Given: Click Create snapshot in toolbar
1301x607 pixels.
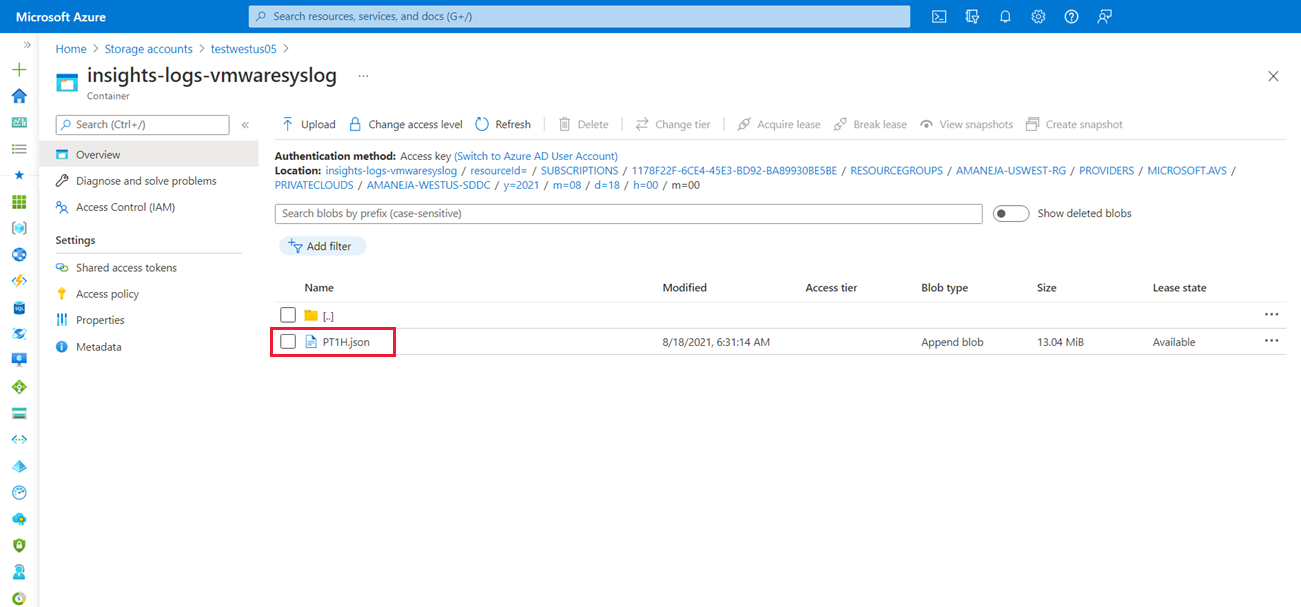Looking at the screenshot, I should point(1074,125).
